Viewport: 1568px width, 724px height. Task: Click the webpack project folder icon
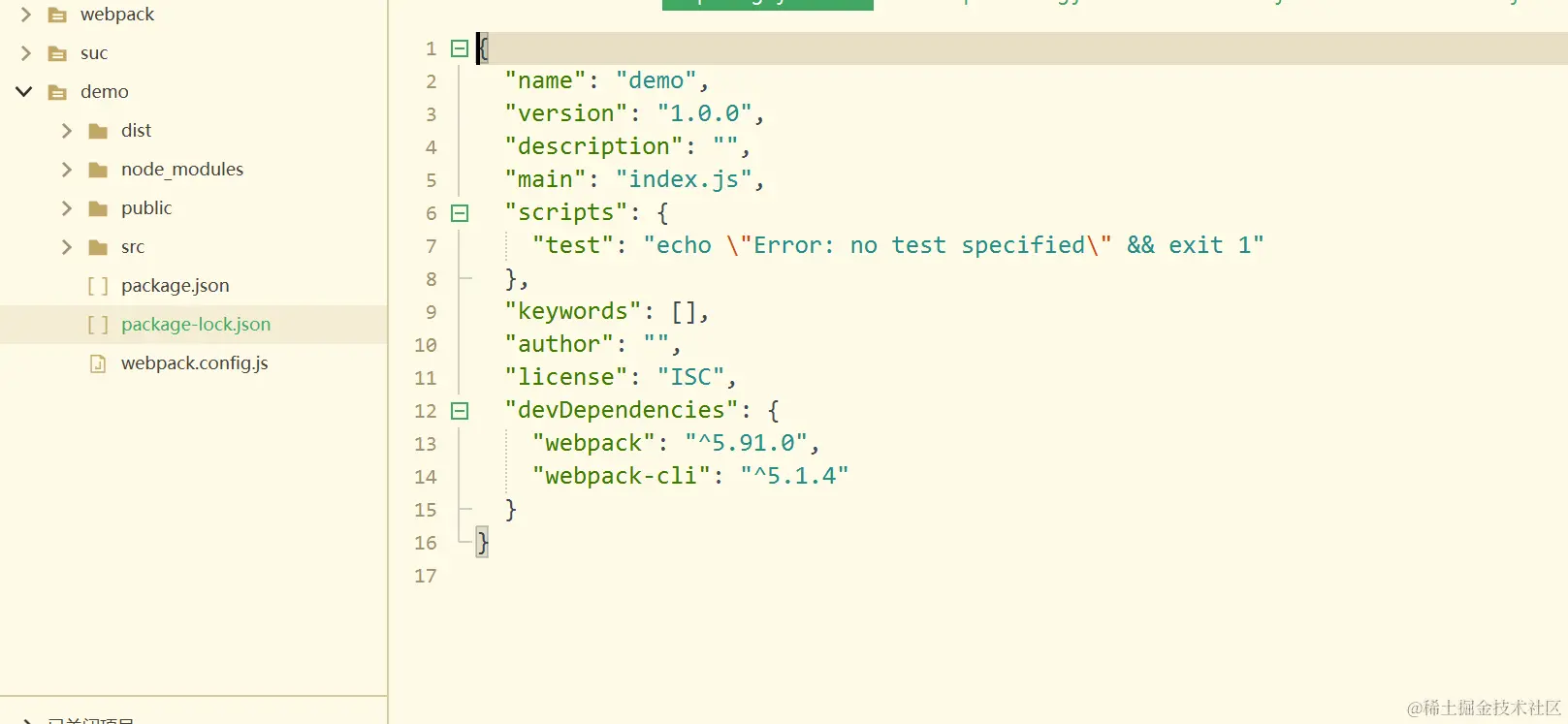(x=57, y=15)
